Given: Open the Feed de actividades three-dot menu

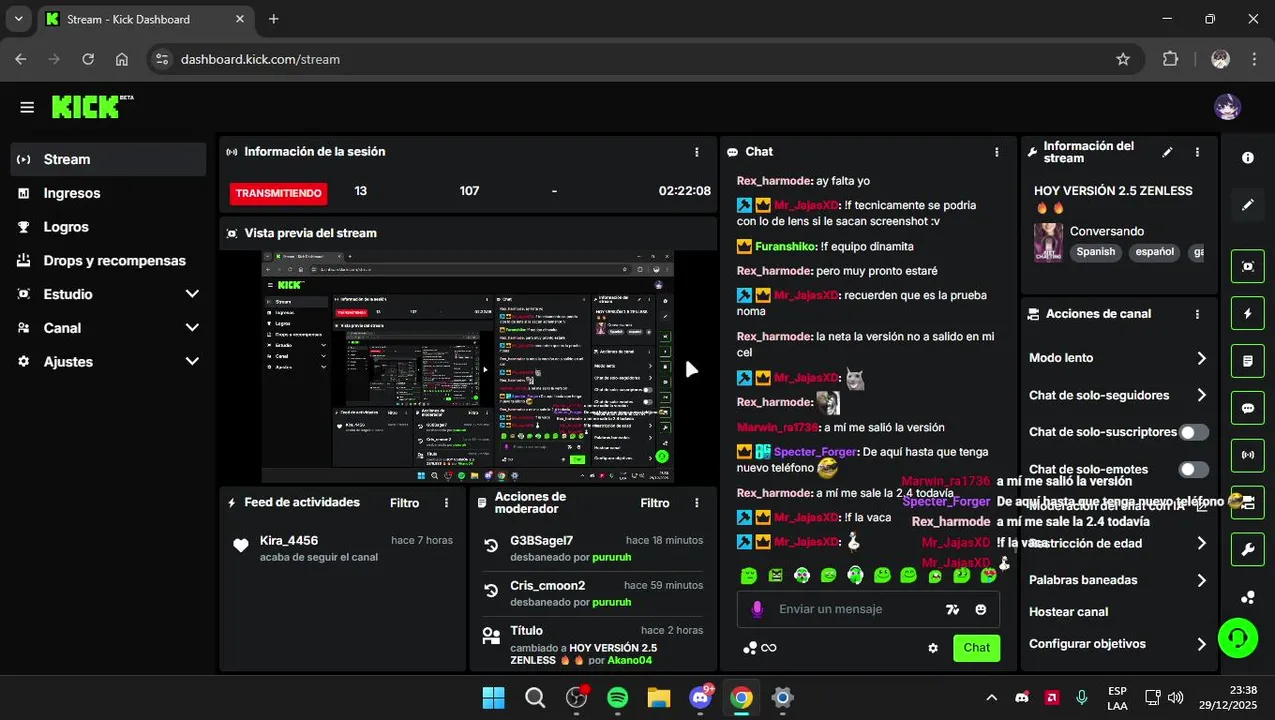Looking at the screenshot, I should (447, 503).
